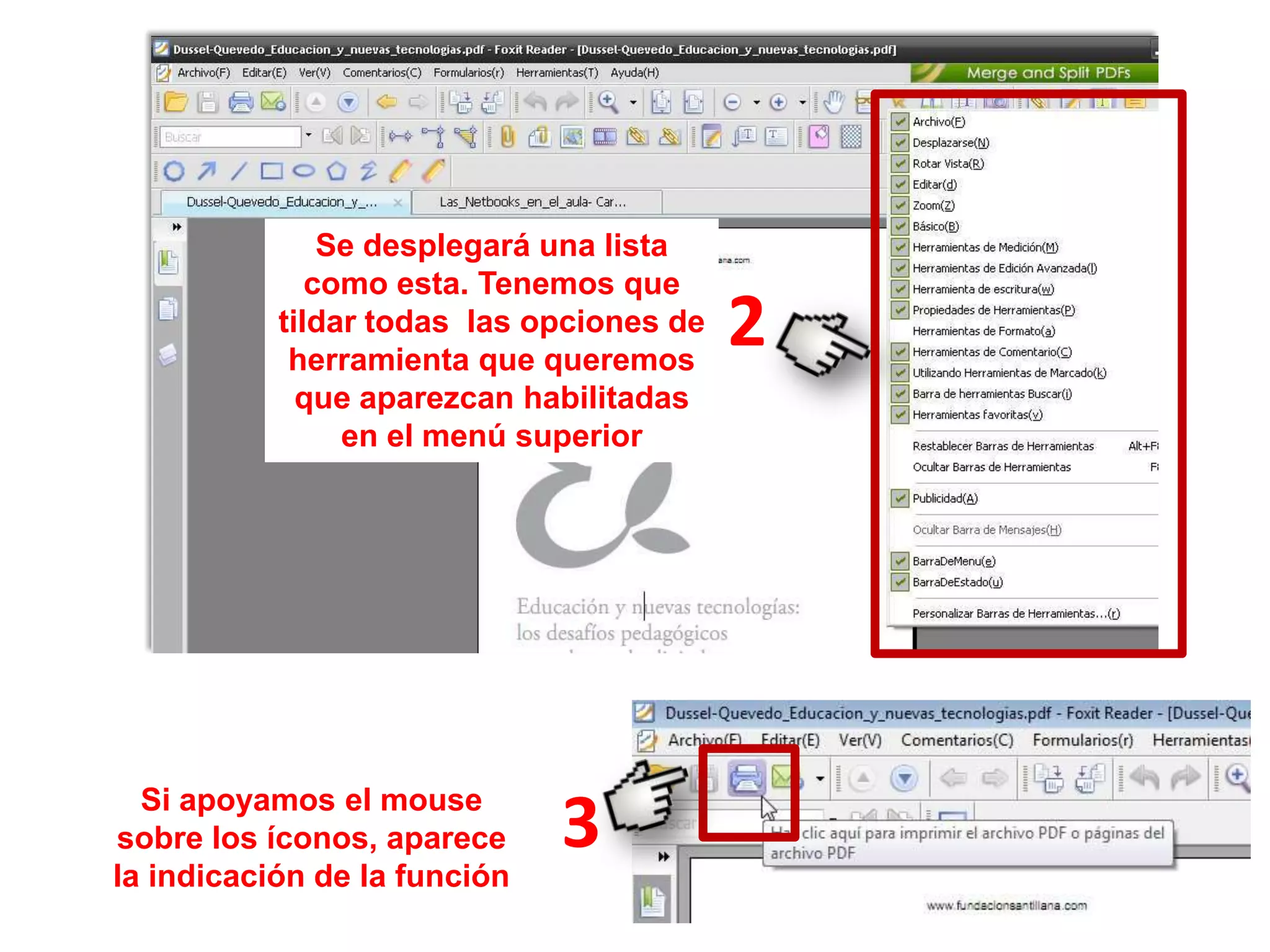
Task: Click the Zoom magnifier icon in upper toolbar
Action: tap(608, 102)
